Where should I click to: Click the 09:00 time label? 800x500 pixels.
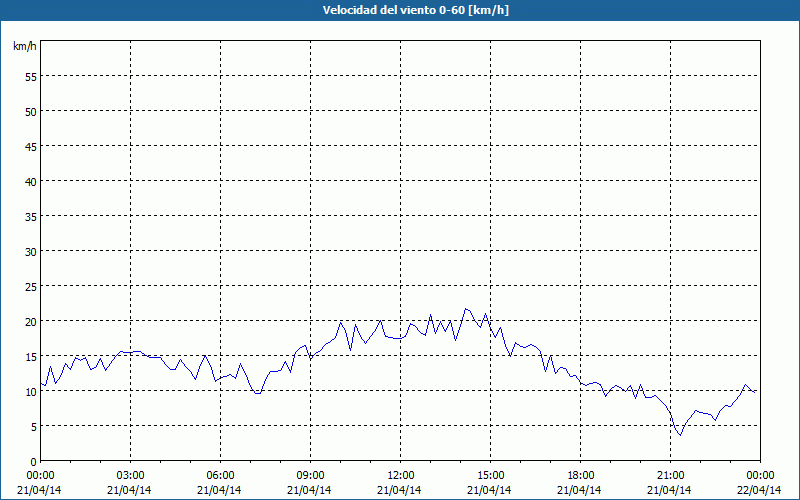coord(311,476)
